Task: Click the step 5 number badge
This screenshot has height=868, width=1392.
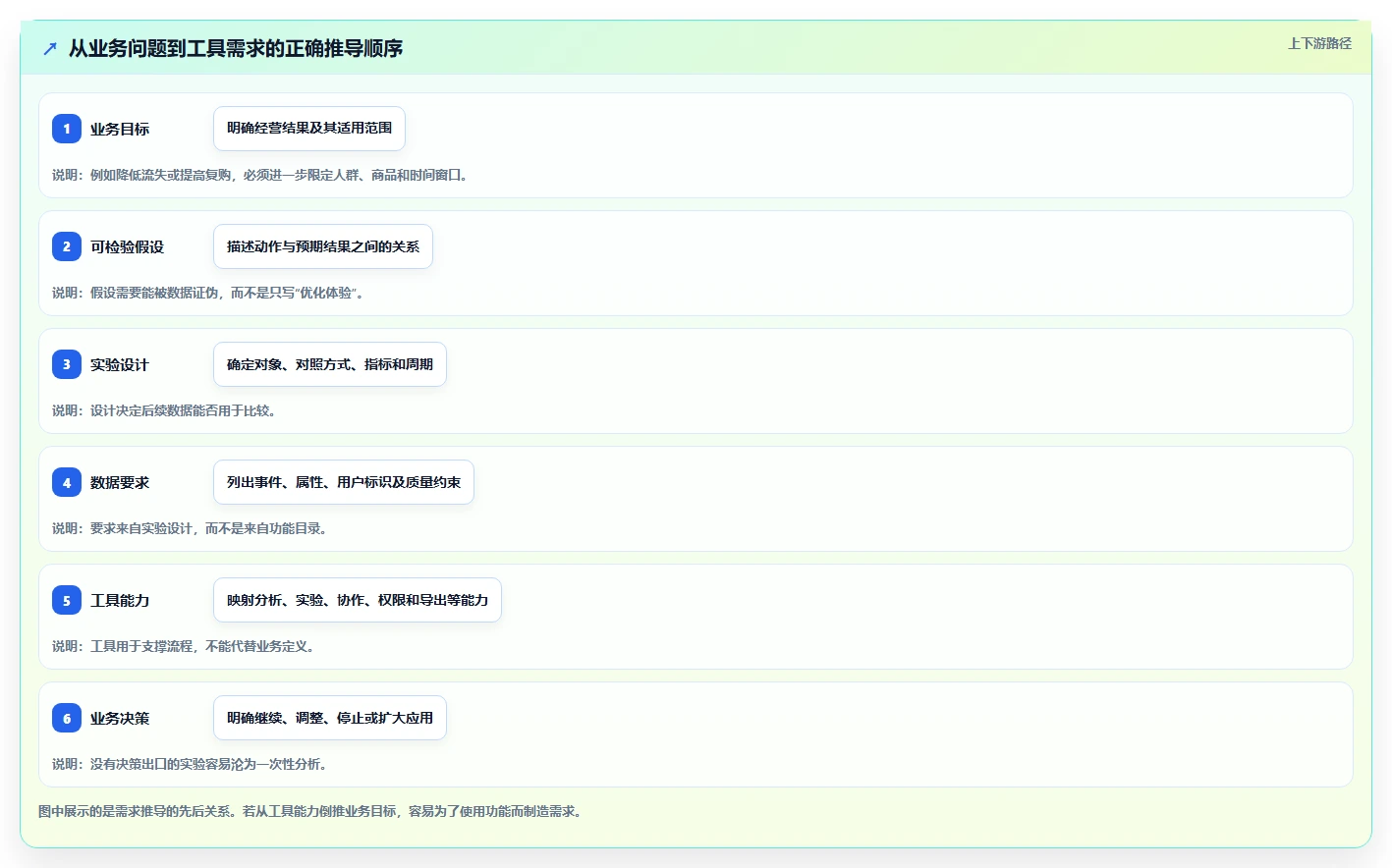Action: (67, 600)
